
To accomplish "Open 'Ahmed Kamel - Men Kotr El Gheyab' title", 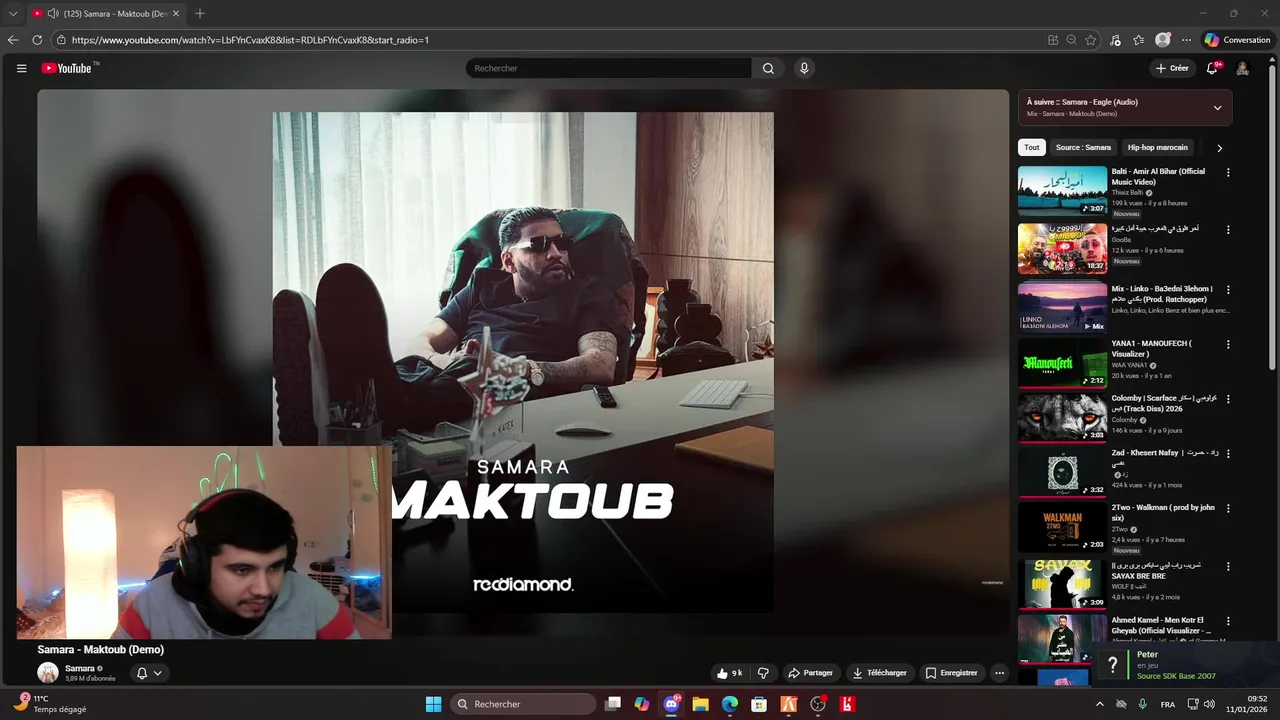I will click(x=1161, y=625).
